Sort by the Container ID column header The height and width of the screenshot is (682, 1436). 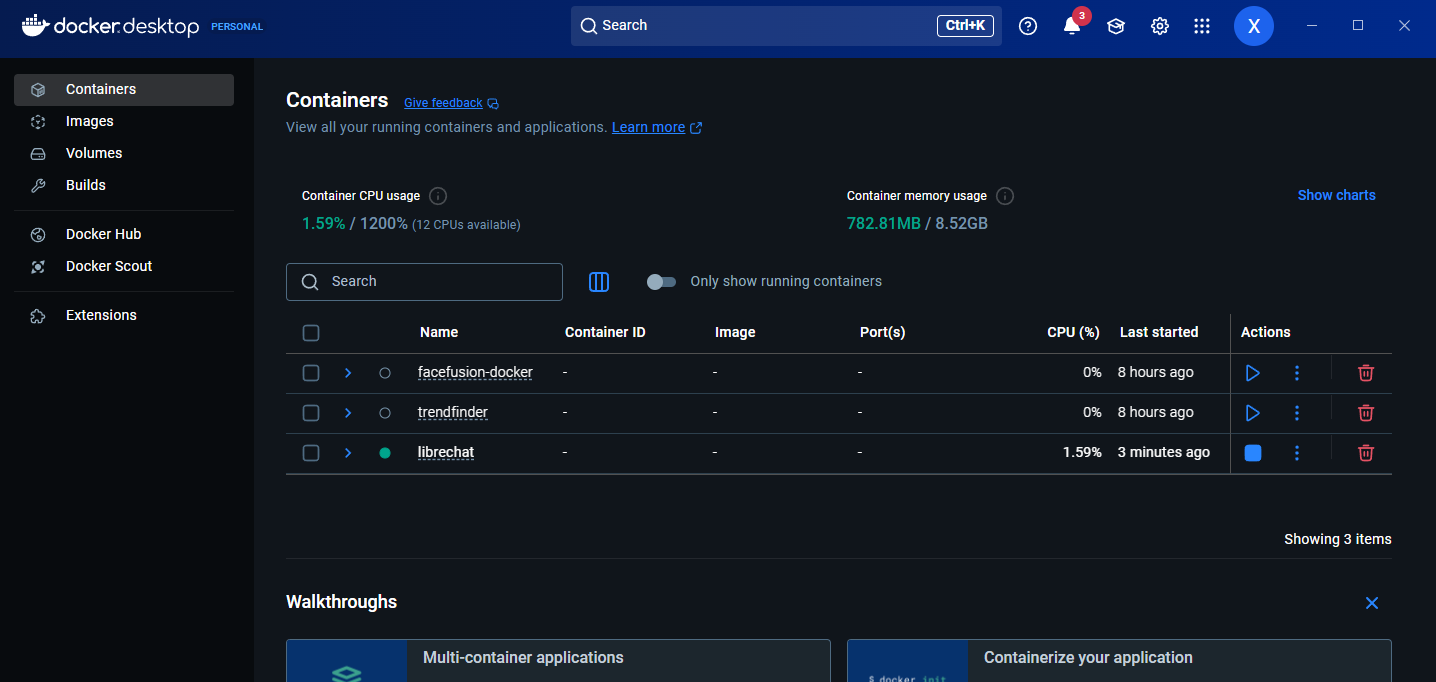point(605,333)
